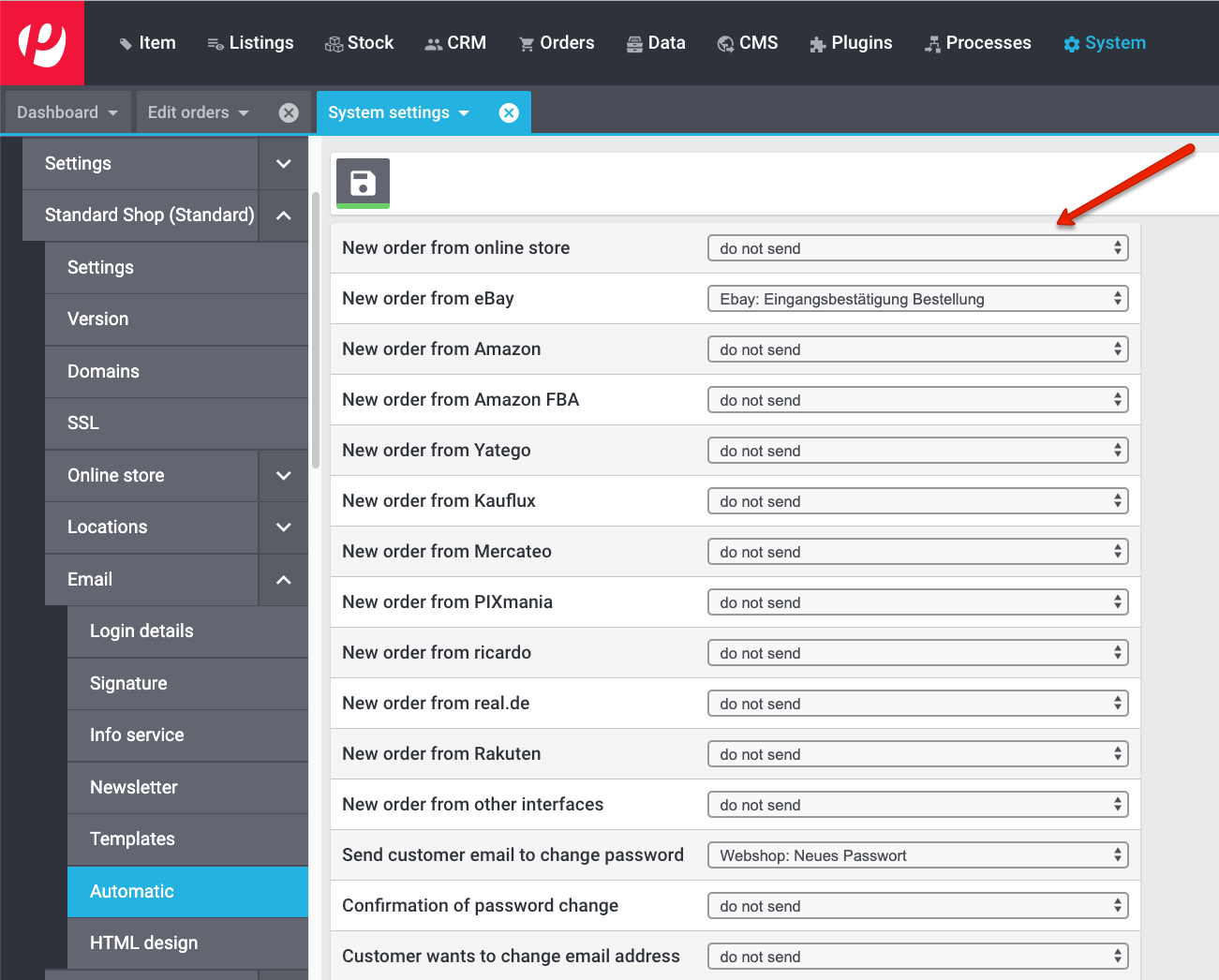Expand the top Settings sidebar section

pyautogui.click(x=283, y=164)
